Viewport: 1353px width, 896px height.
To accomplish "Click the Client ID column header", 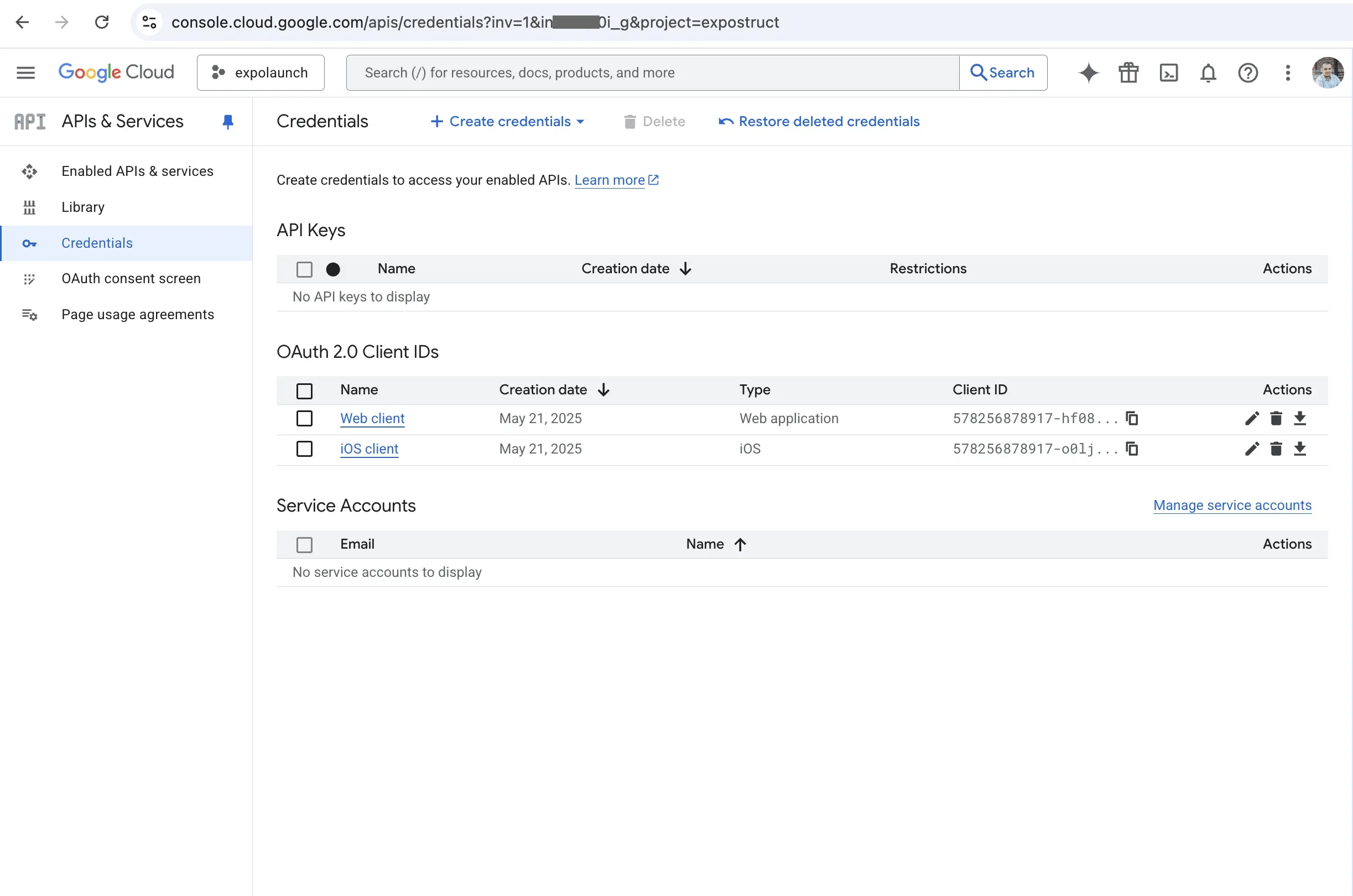I will (979, 390).
